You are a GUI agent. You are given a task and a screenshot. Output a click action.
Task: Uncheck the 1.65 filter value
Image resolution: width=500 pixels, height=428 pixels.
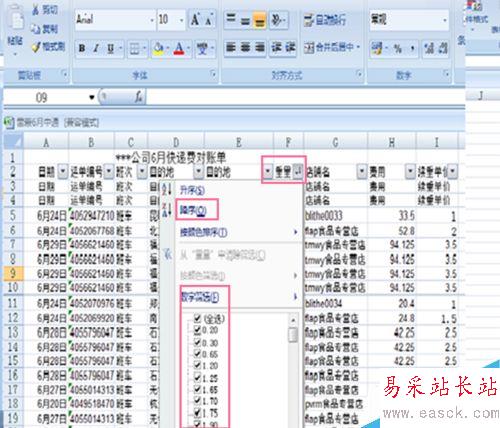tap(197, 389)
